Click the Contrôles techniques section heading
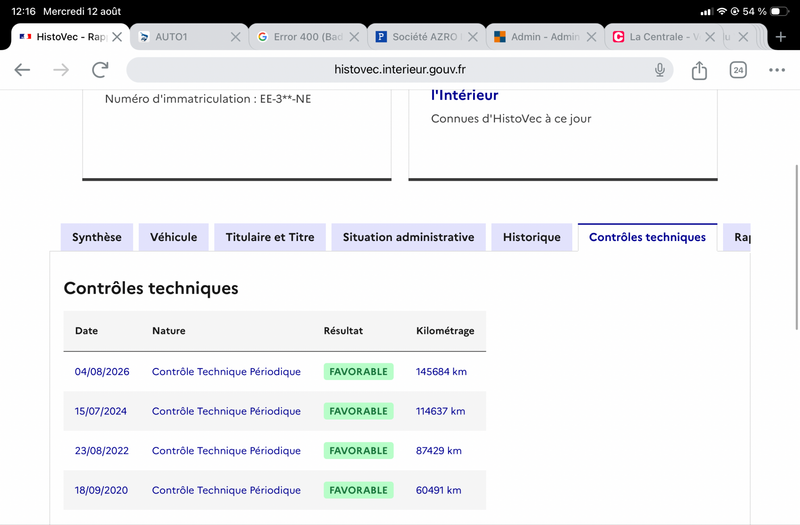This screenshot has height=525, width=800. tap(151, 288)
